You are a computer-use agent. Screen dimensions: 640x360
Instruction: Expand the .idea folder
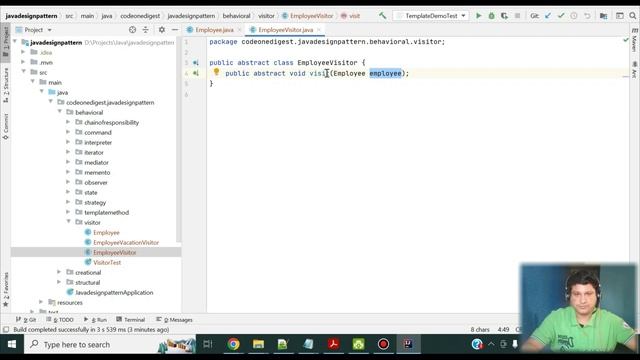[x=23, y=52]
